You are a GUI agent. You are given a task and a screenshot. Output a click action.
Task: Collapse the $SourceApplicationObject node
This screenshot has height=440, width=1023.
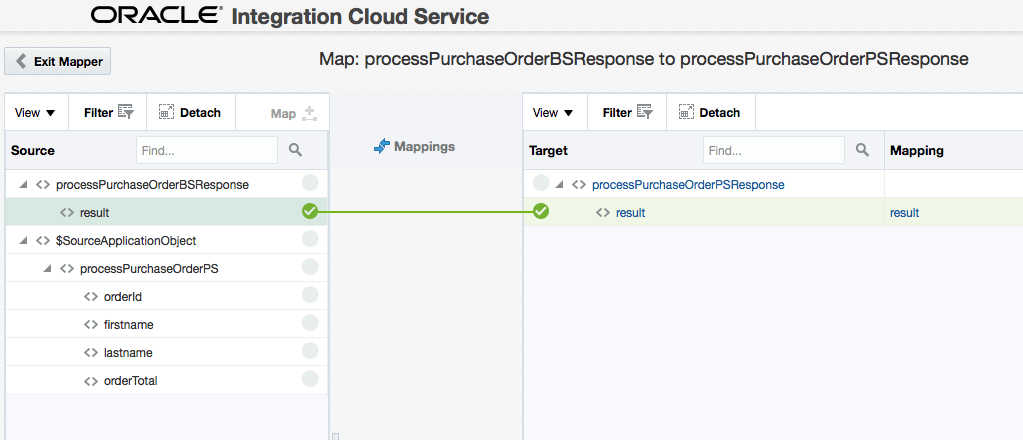pos(23,241)
